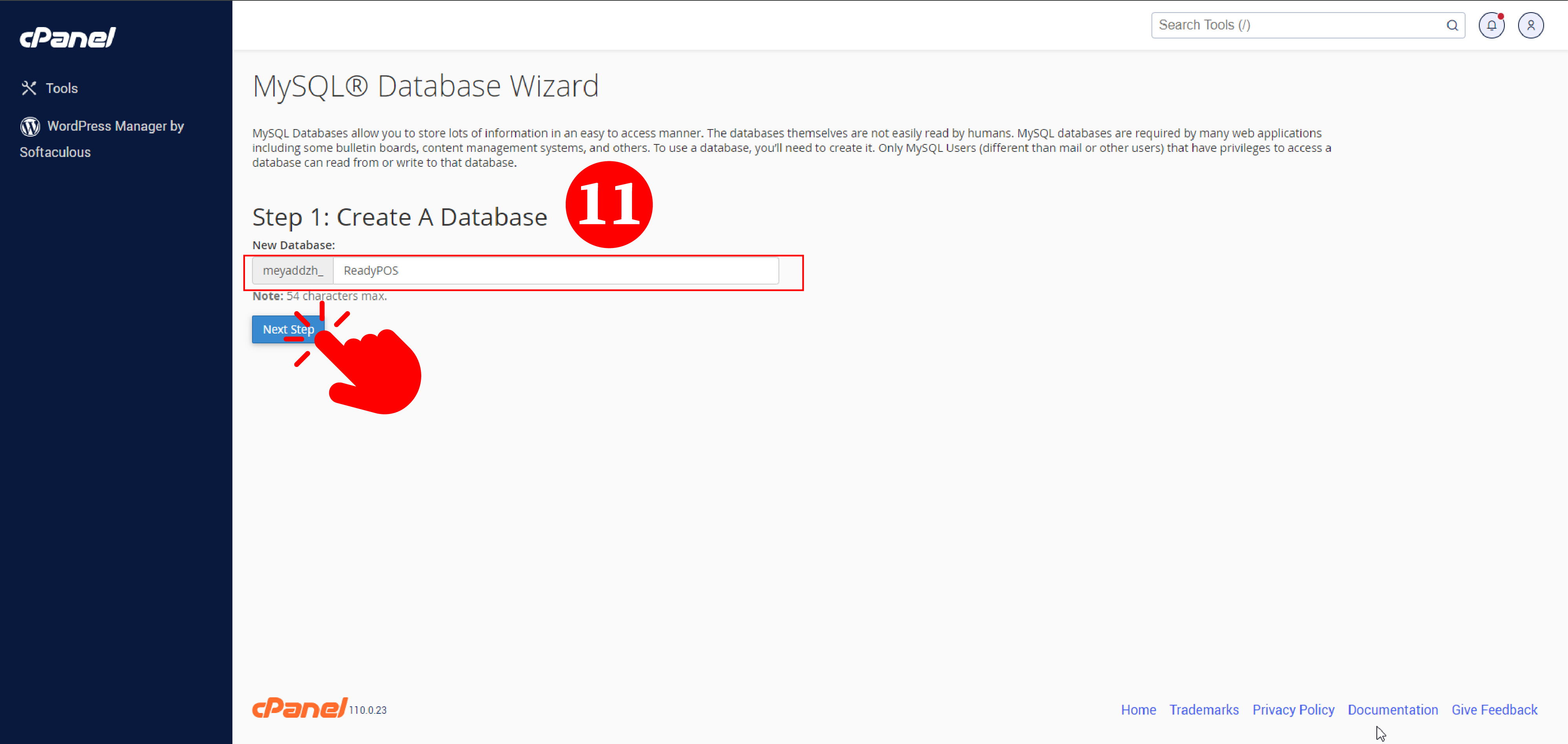Open the user account icon
This screenshot has height=744, width=1568.
[1531, 26]
